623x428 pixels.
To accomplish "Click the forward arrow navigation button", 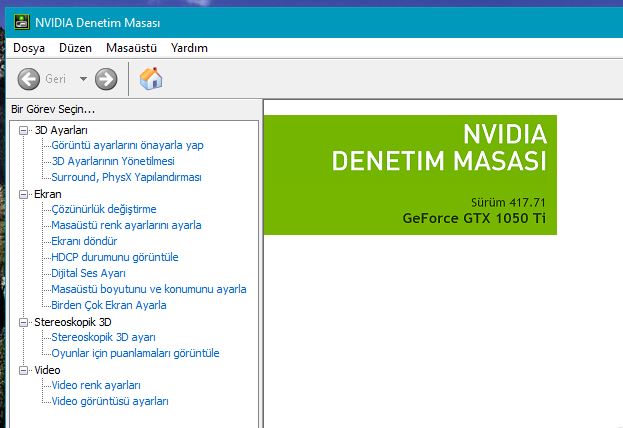I will 106,79.
